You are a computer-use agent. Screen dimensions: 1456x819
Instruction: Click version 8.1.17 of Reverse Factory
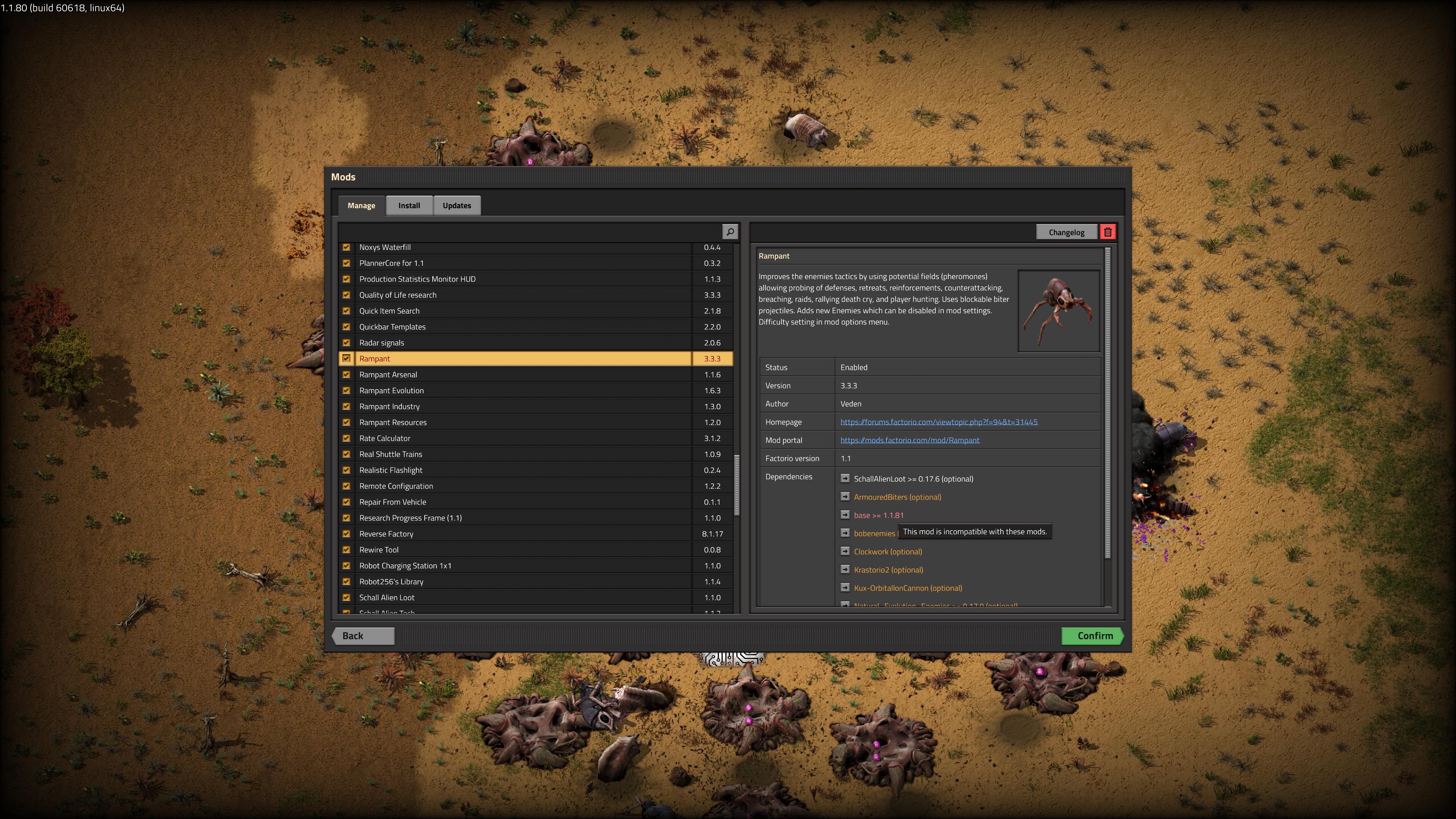(712, 533)
